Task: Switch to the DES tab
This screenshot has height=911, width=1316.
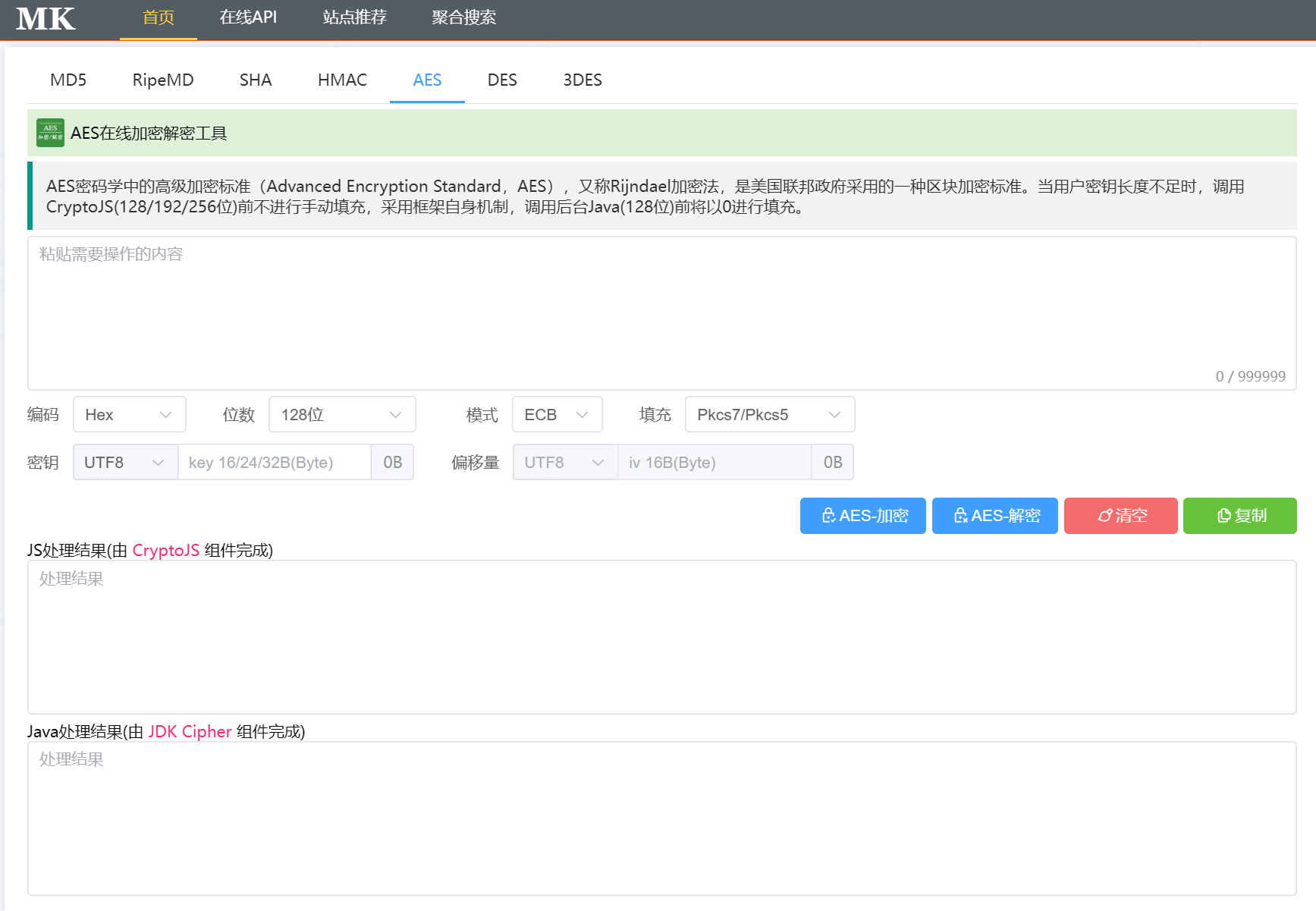Action: point(502,80)
